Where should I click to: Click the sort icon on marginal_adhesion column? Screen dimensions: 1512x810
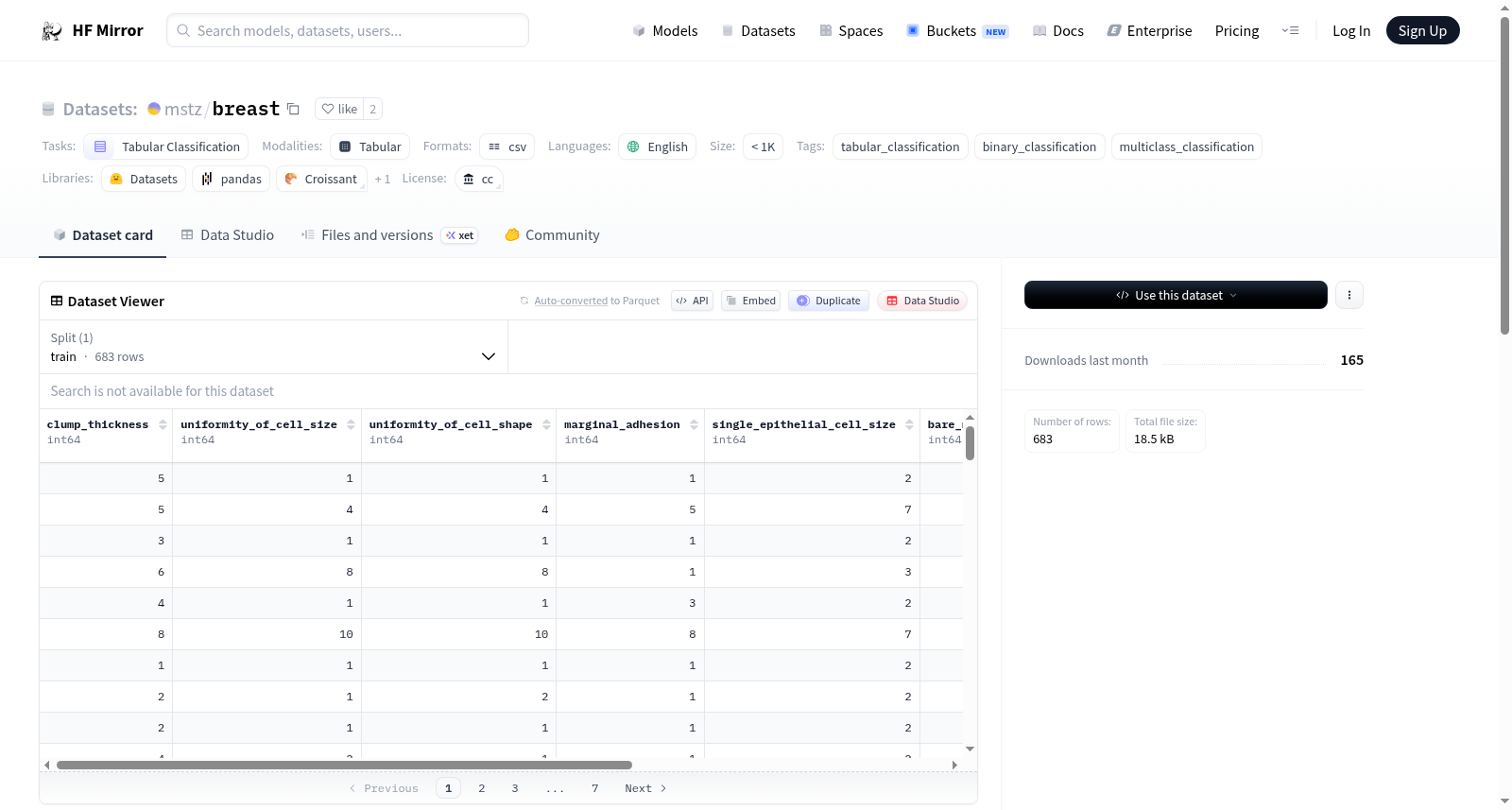pyautogui.click(x=694, y=424)
